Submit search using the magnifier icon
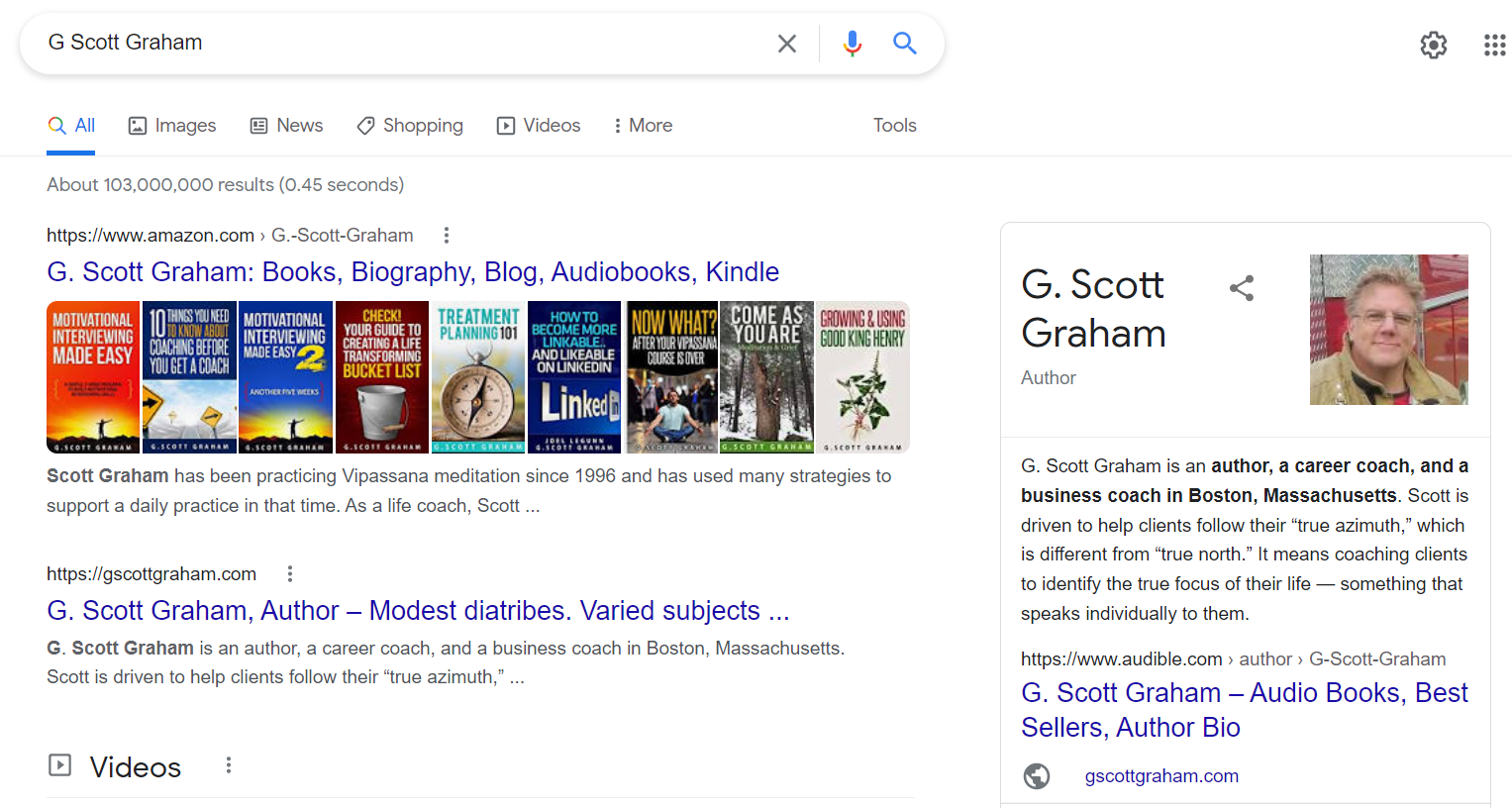The height and width of the screenshot is (808, 1512). tap(904, 43)
